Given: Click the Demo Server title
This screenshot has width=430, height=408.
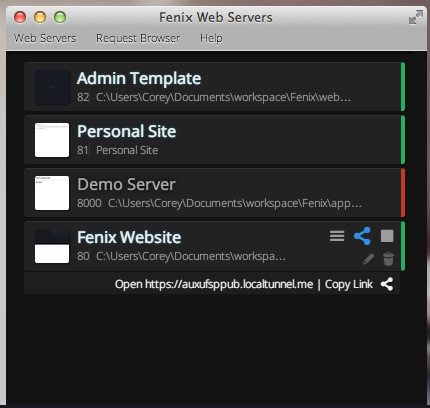Looking at the screenshot, I should tap(126, 184).
